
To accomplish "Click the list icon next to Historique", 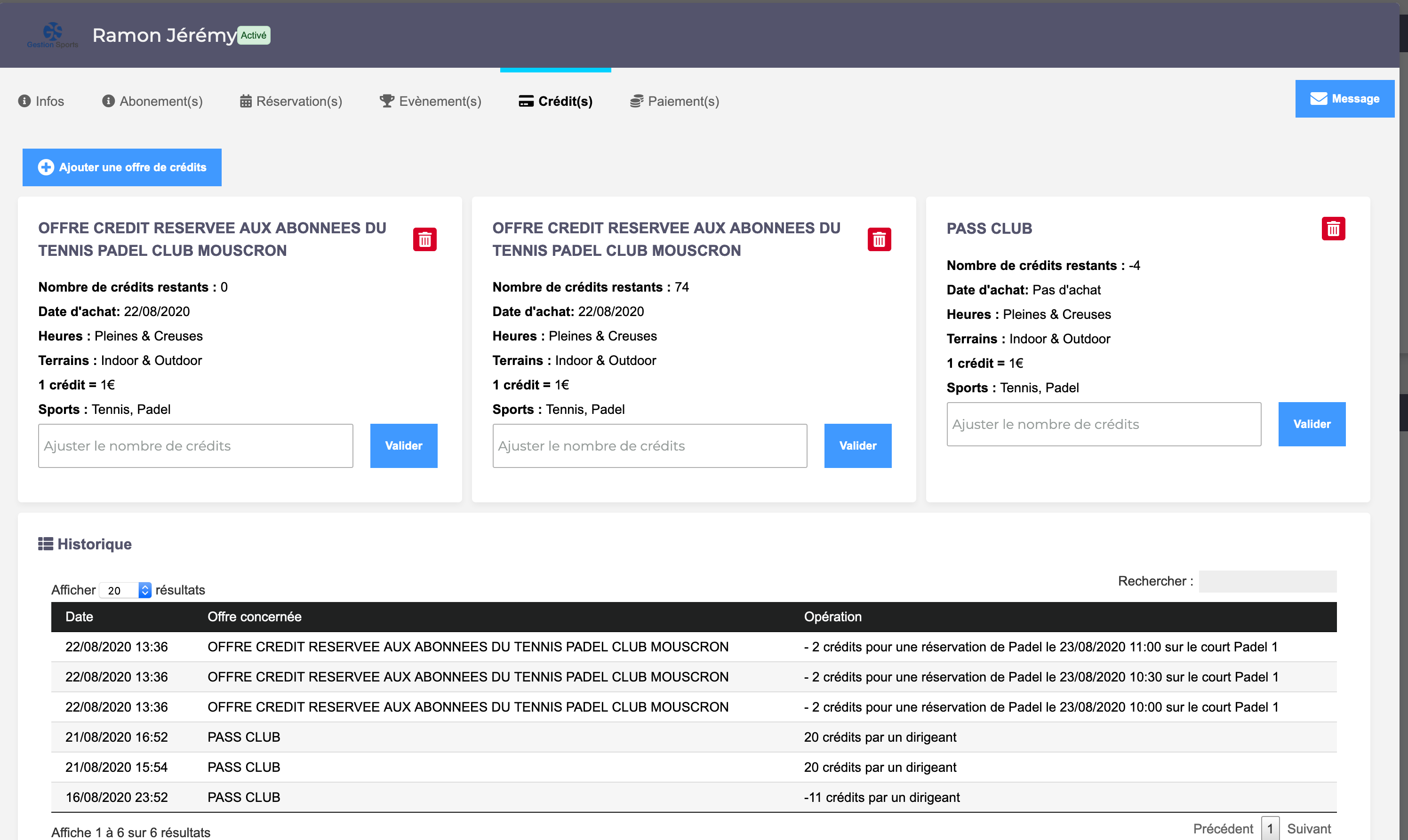I will point(45,544).
